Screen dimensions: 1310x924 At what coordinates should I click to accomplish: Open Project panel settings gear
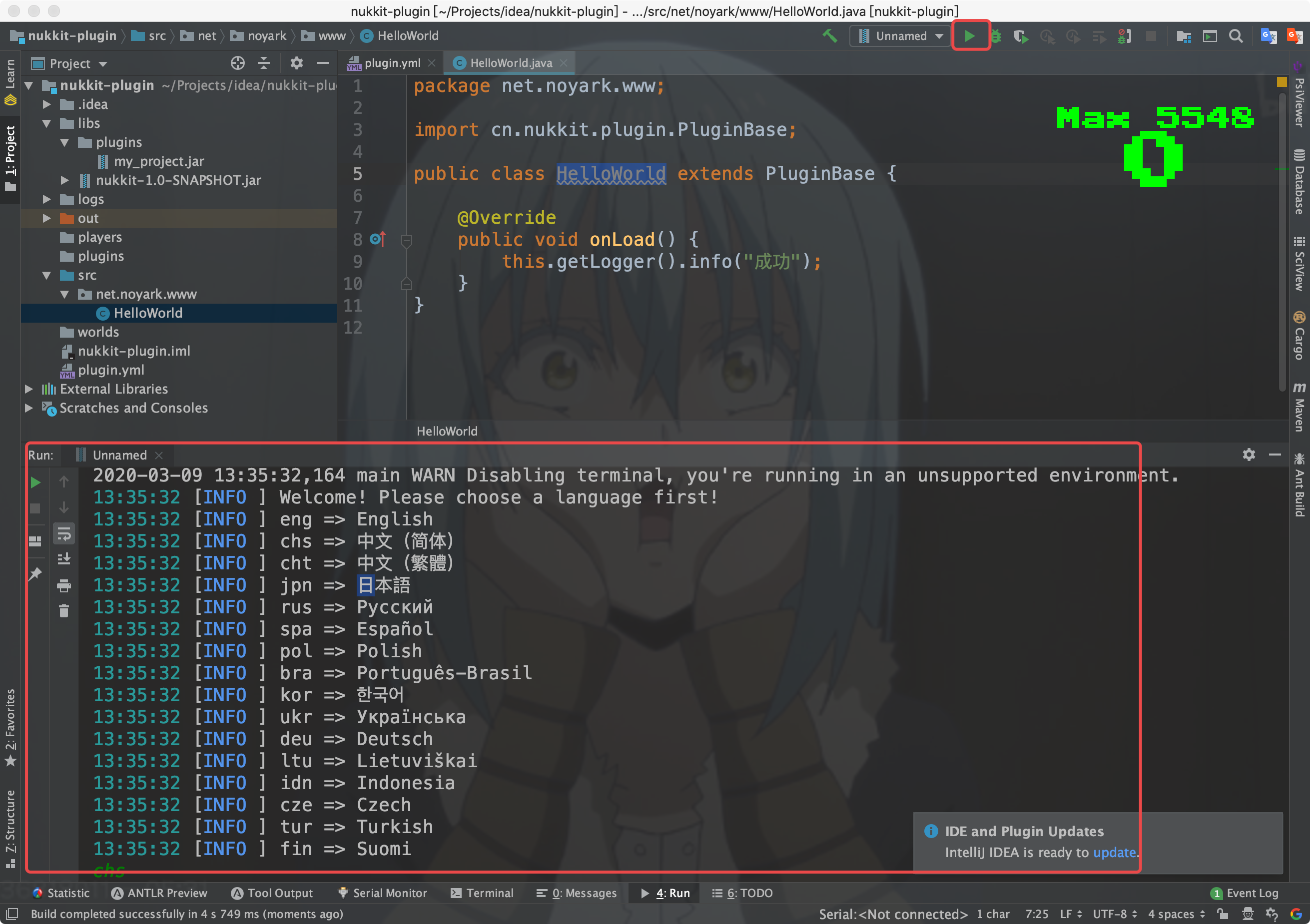[296, 63]
